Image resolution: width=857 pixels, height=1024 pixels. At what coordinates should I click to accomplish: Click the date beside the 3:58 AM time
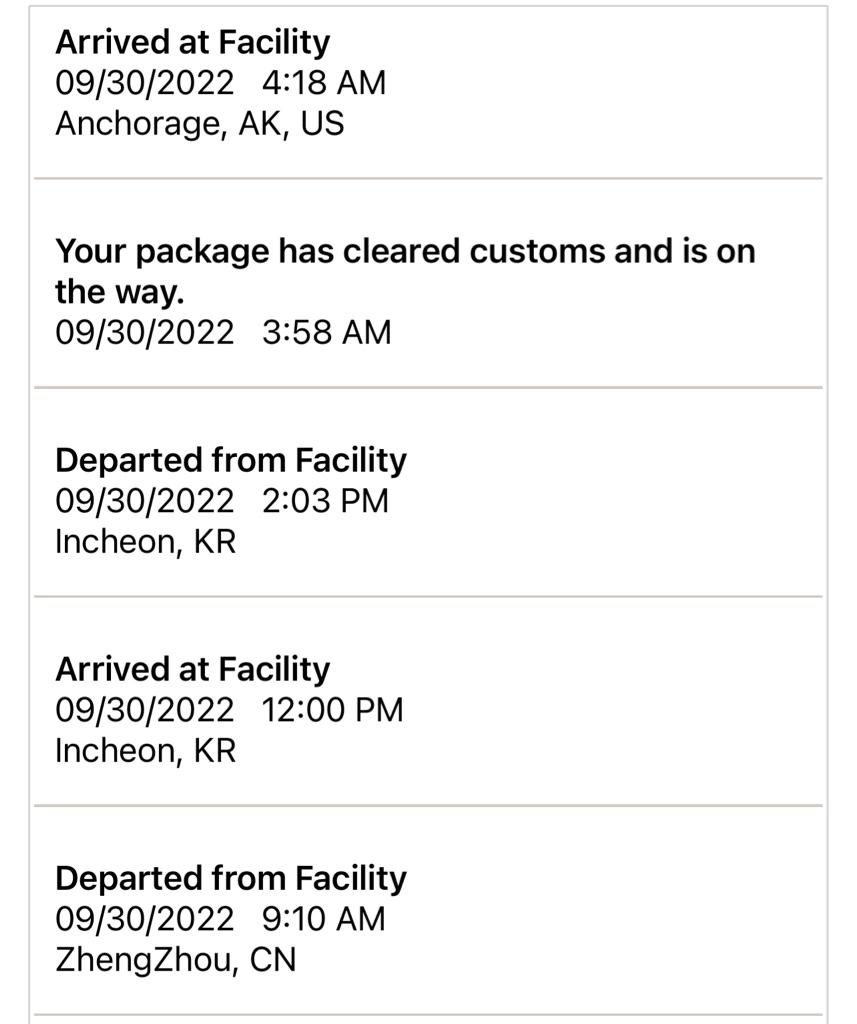click(144, 332)
